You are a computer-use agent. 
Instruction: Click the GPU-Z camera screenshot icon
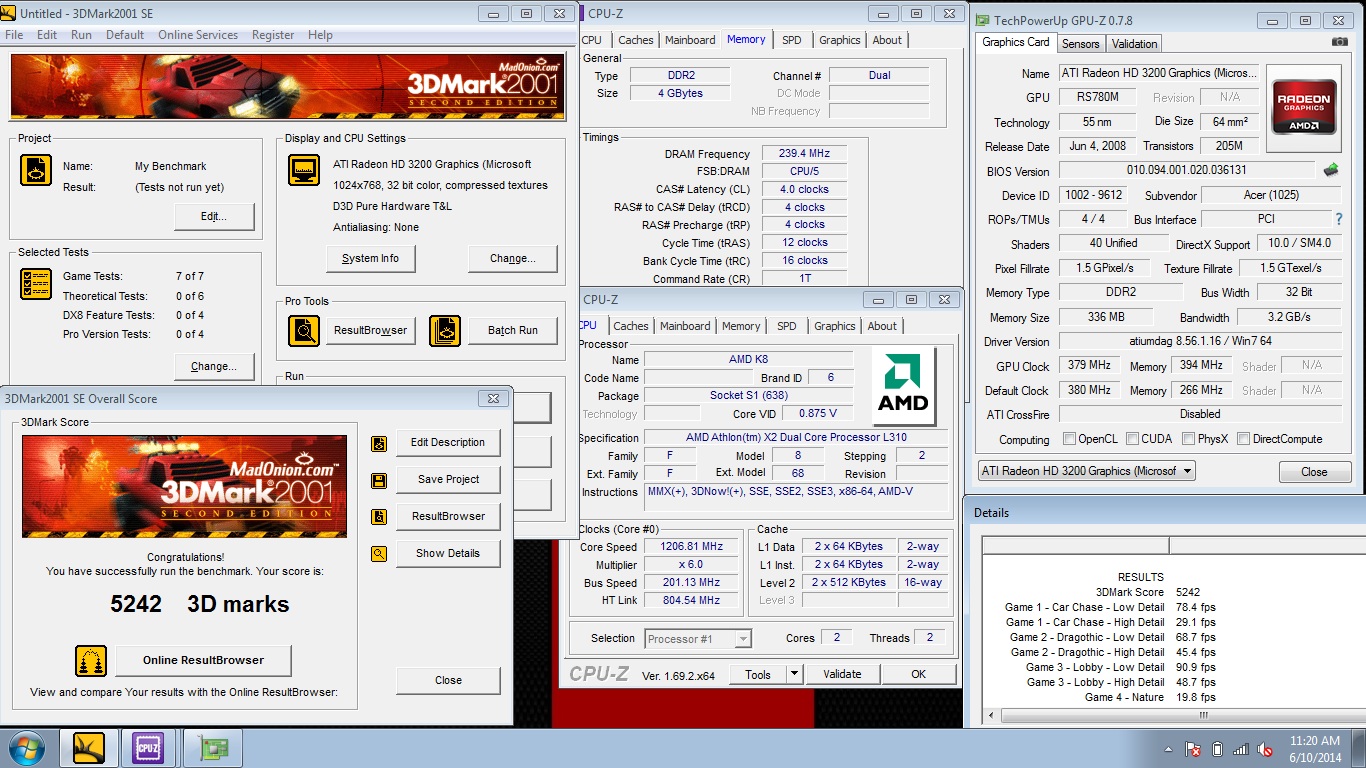(1339, 42)
